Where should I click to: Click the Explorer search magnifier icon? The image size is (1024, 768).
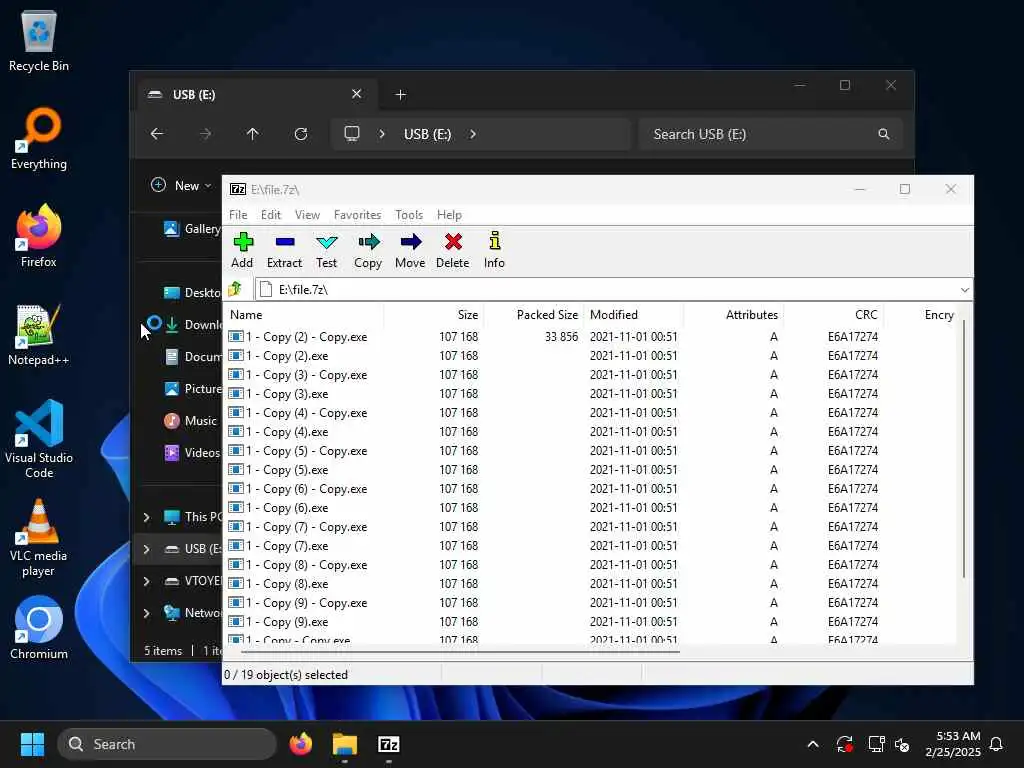click(884, 134)
